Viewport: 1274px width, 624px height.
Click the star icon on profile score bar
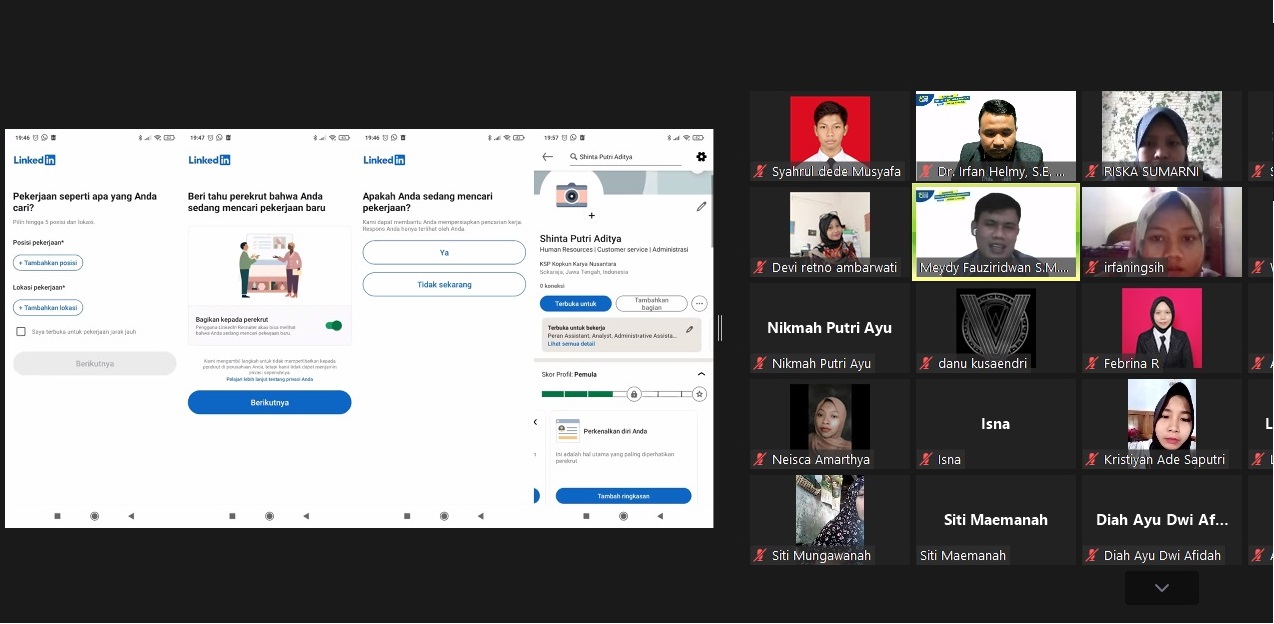tap(699, 395)
